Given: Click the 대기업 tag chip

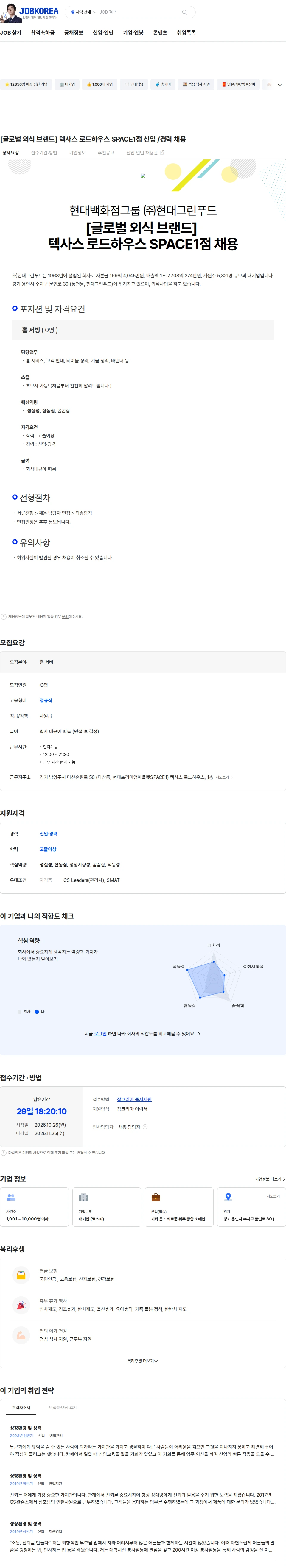Looking at the screenshot, I should click(x=67, y=84).
